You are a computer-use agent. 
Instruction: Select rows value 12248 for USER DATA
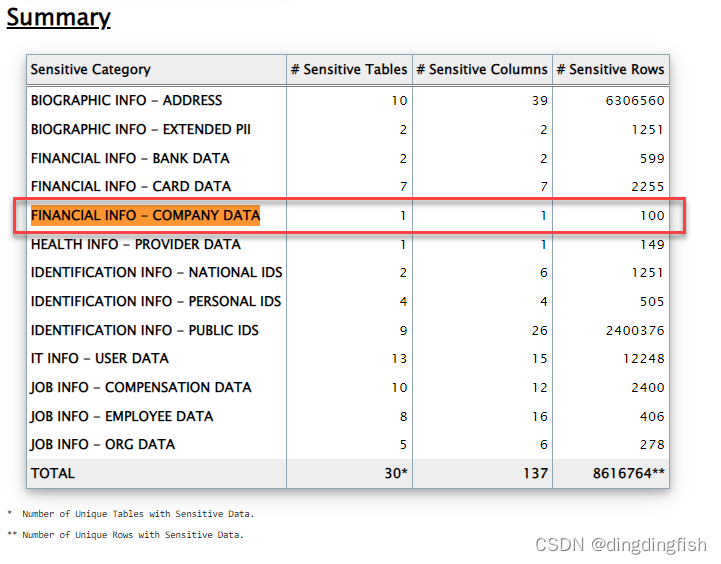(x=644, y=359)
